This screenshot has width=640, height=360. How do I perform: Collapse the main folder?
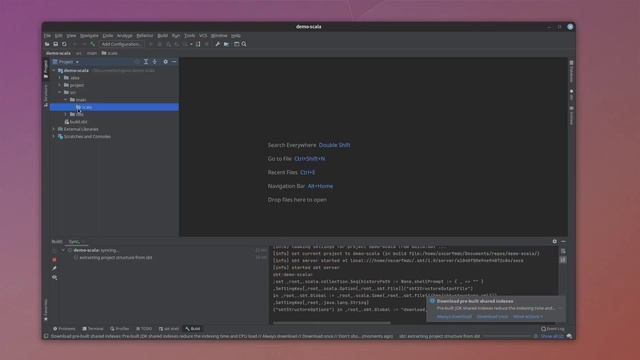[65, 100]
